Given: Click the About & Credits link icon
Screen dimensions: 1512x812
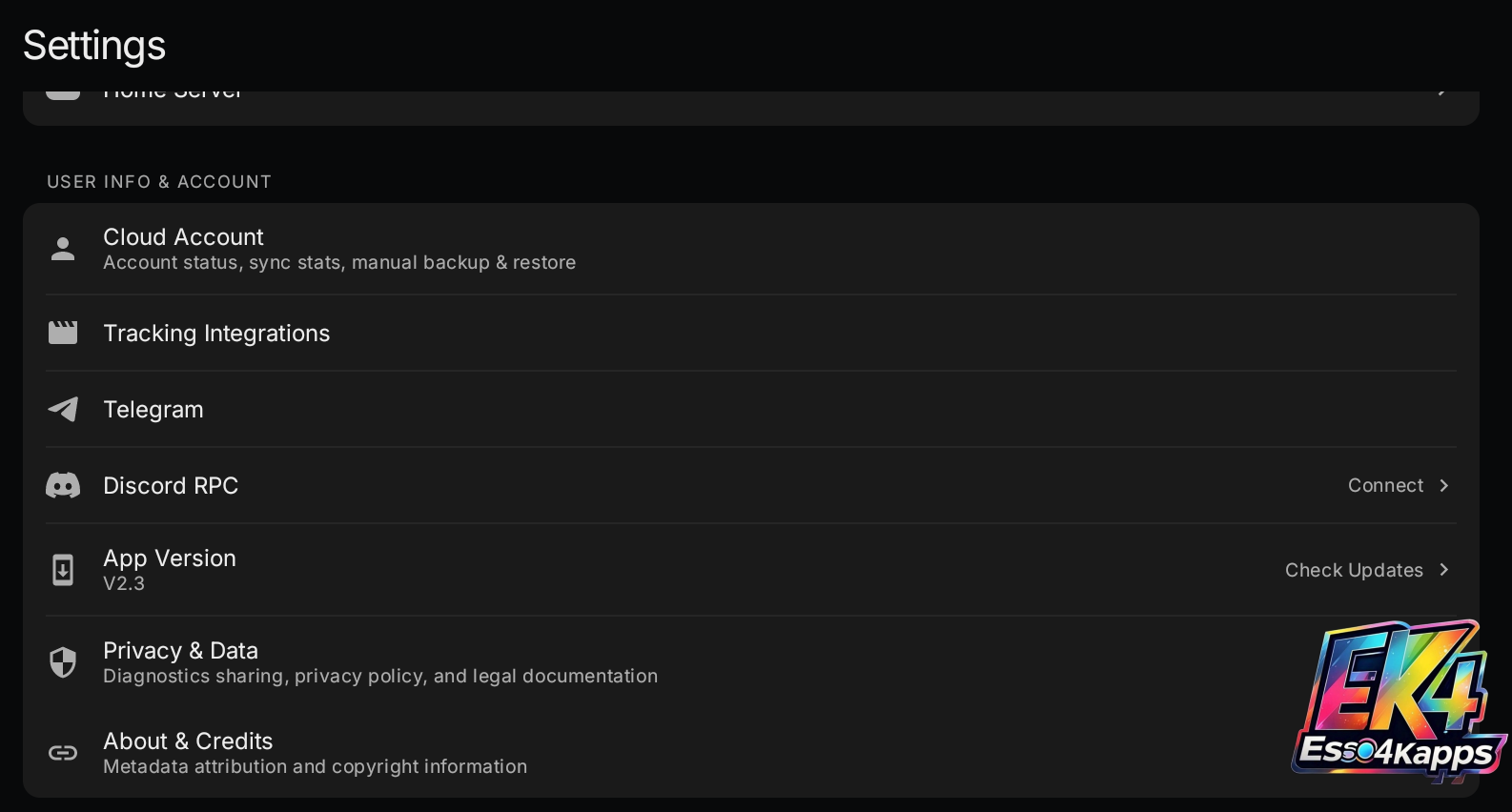Looking at the screenshot, I should 63,753.
